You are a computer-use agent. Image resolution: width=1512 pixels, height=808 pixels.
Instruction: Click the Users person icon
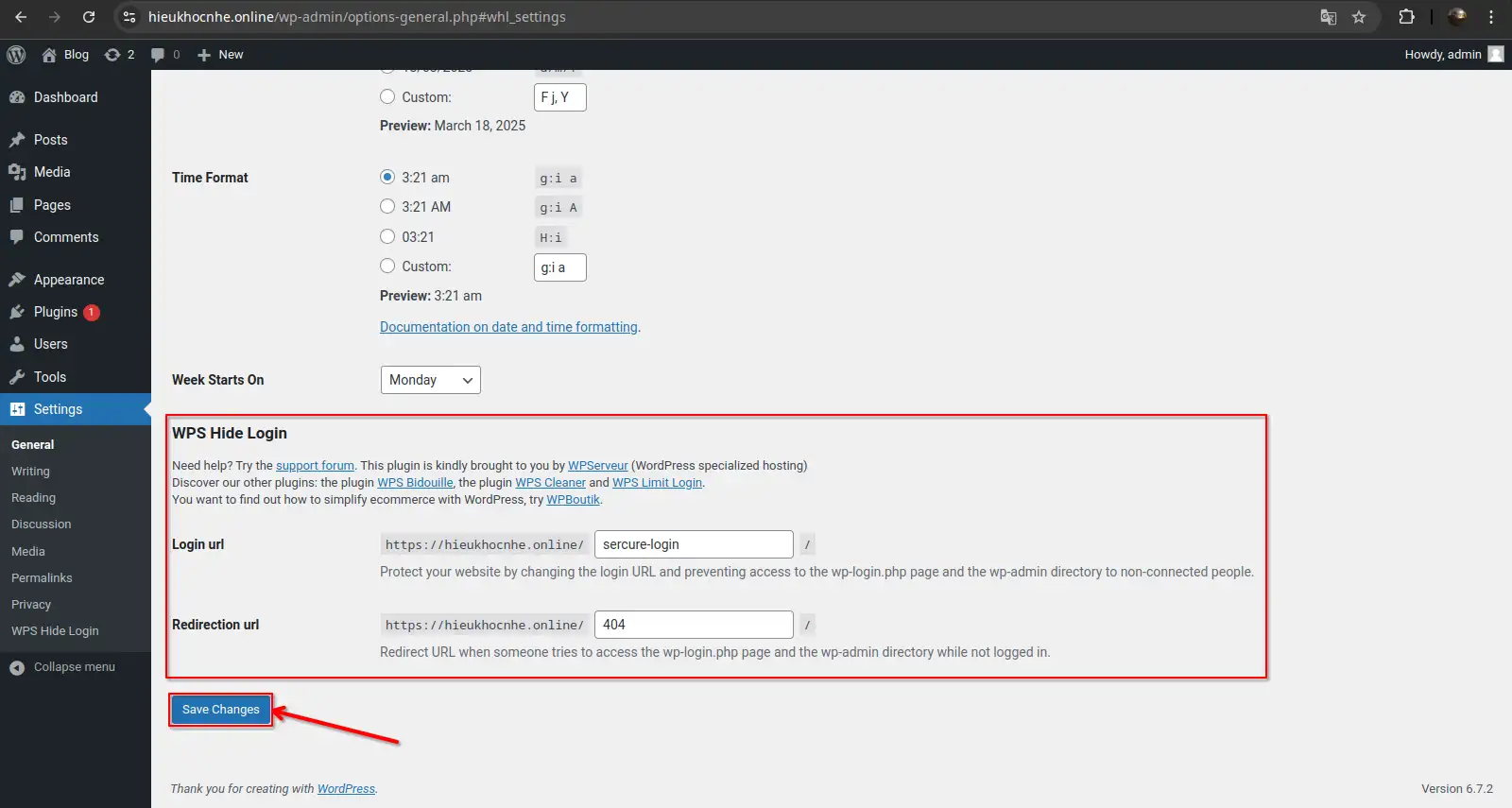pos(17,344)
